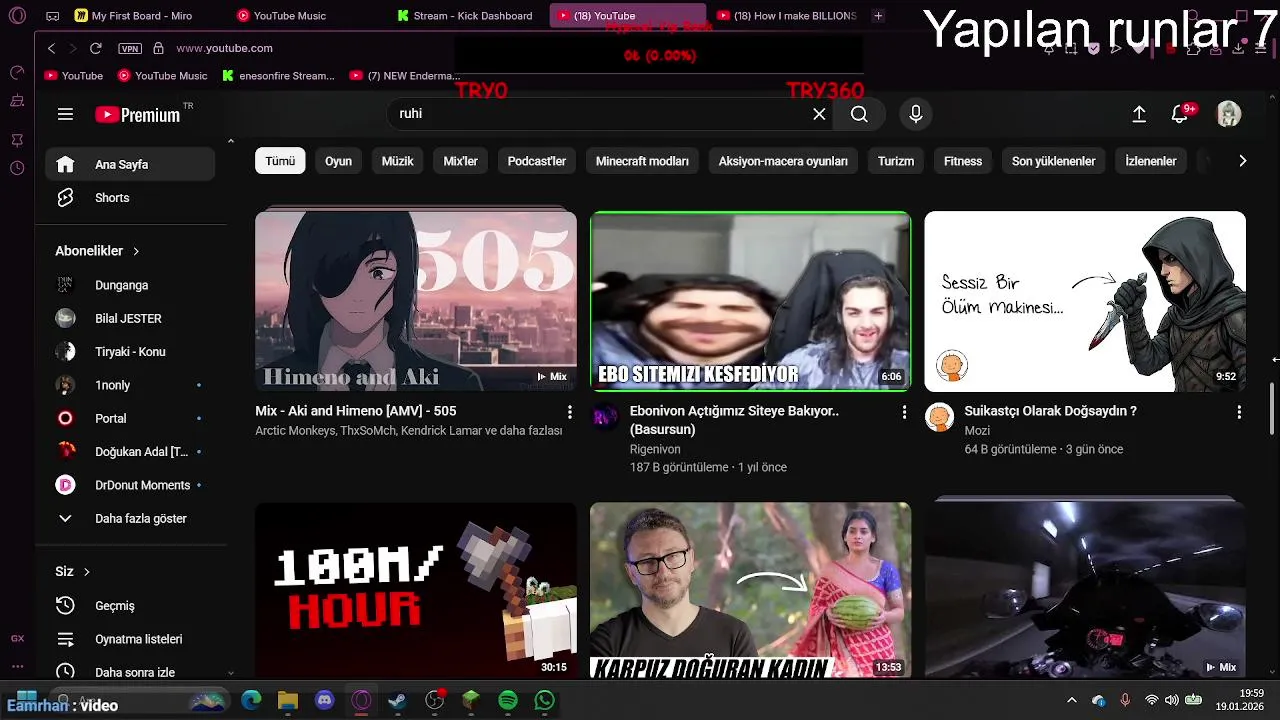Open the account avatar menu

point(1228,114)
